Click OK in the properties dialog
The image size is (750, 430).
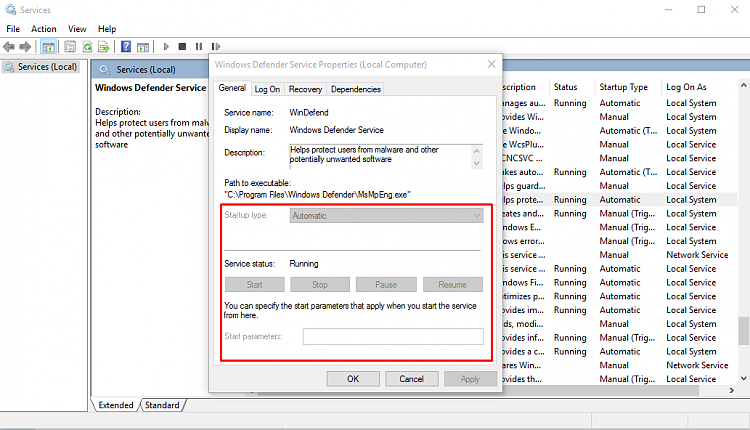click(353, 379)
